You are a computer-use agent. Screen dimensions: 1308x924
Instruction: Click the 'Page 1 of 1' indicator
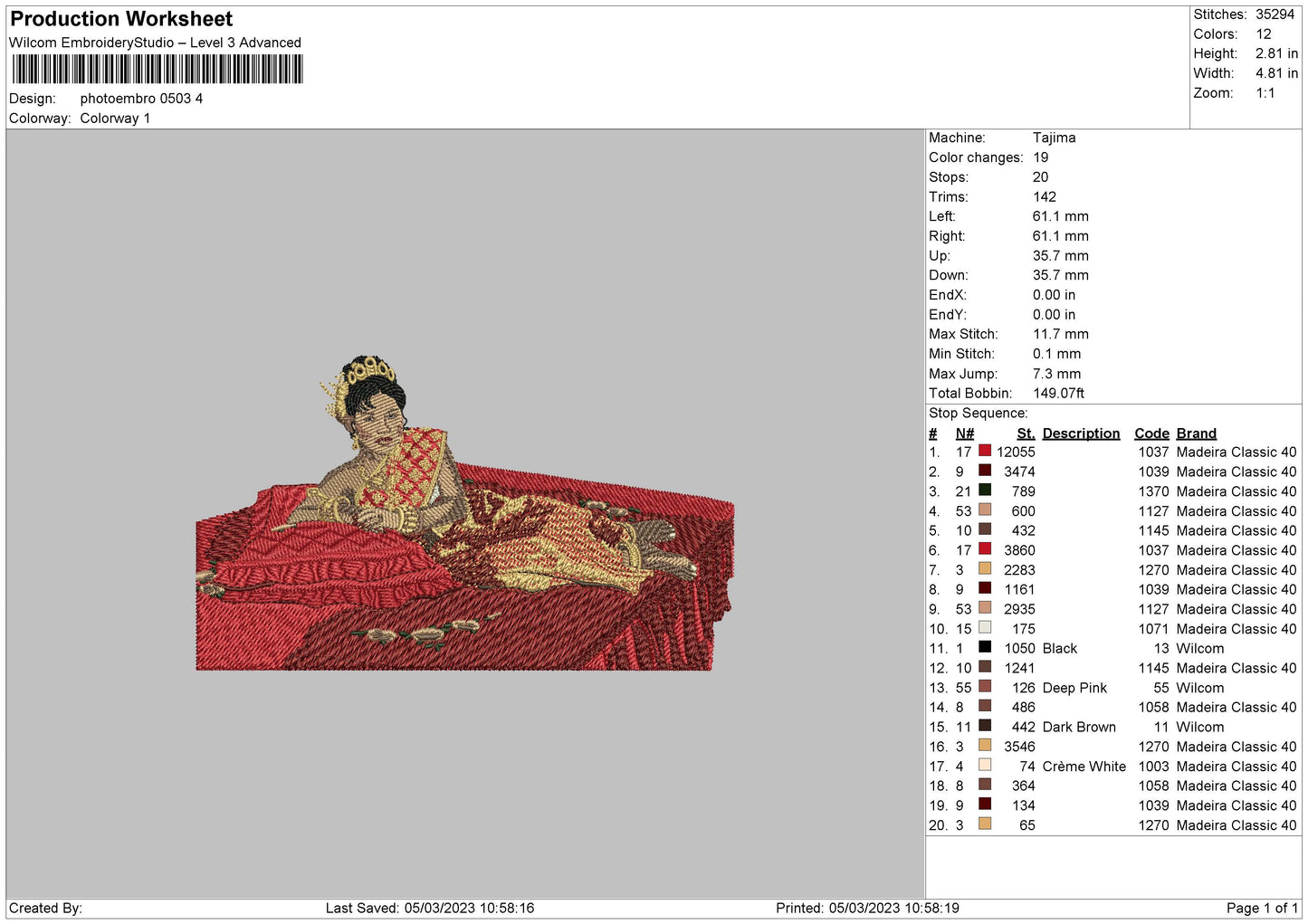[x=1262, y=909]
